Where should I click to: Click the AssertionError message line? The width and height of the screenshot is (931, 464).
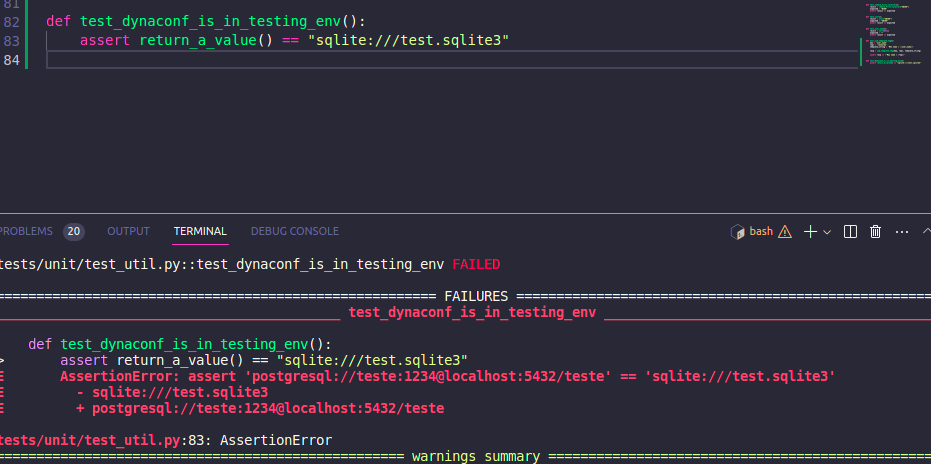(x=448, y=376)
